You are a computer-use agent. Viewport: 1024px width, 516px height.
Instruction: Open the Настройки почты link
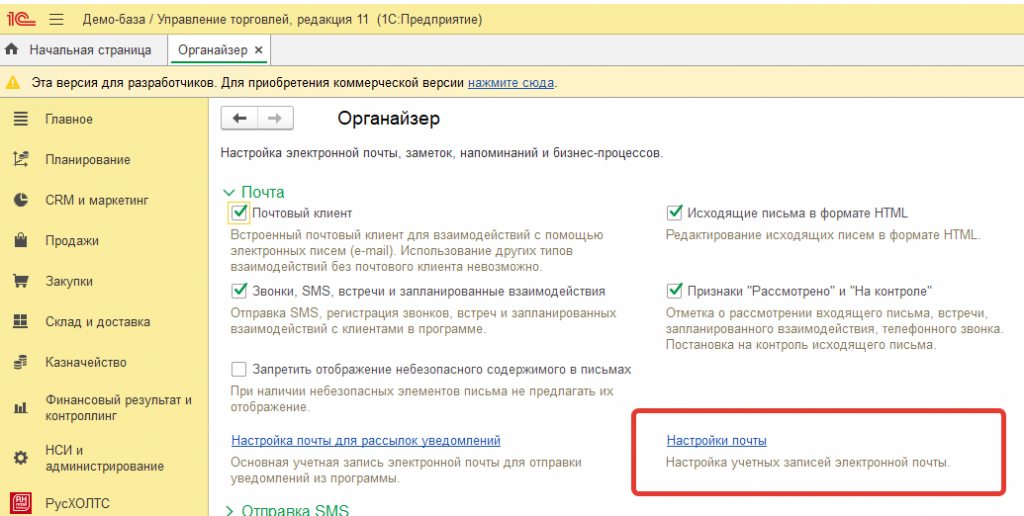[716, 441]
